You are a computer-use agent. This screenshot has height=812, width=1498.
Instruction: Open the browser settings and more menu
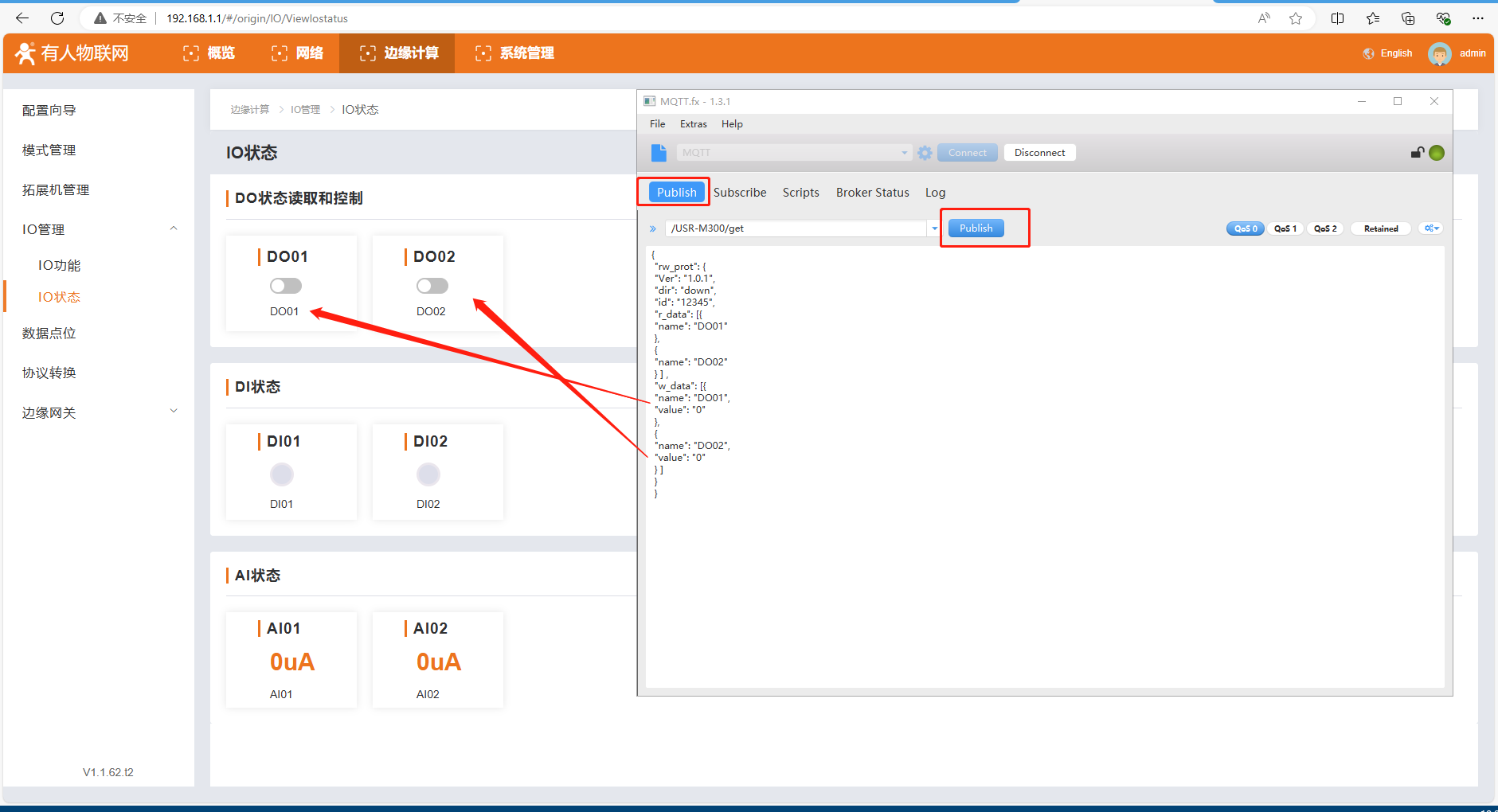(x=1478, y=18)
